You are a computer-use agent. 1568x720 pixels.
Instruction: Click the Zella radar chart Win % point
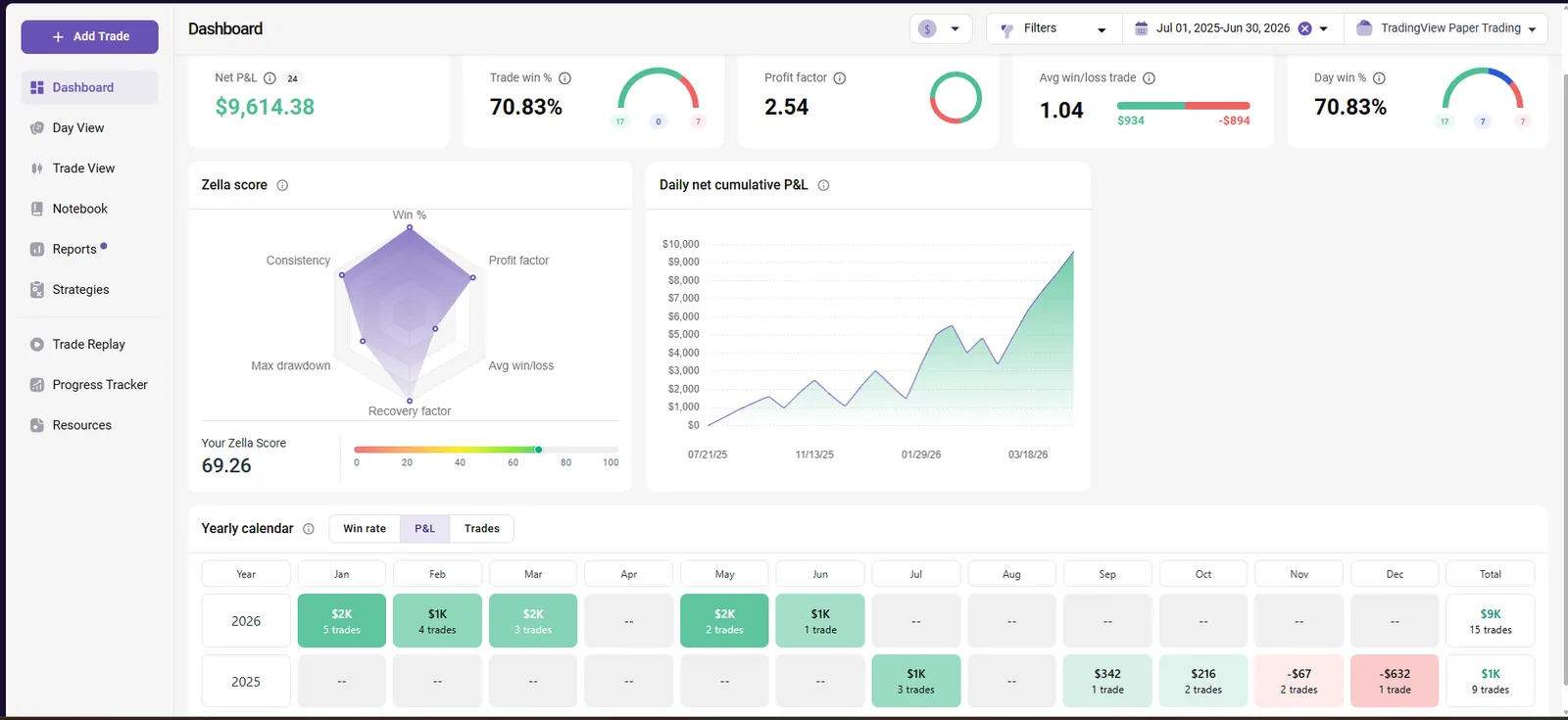[410, 227]
